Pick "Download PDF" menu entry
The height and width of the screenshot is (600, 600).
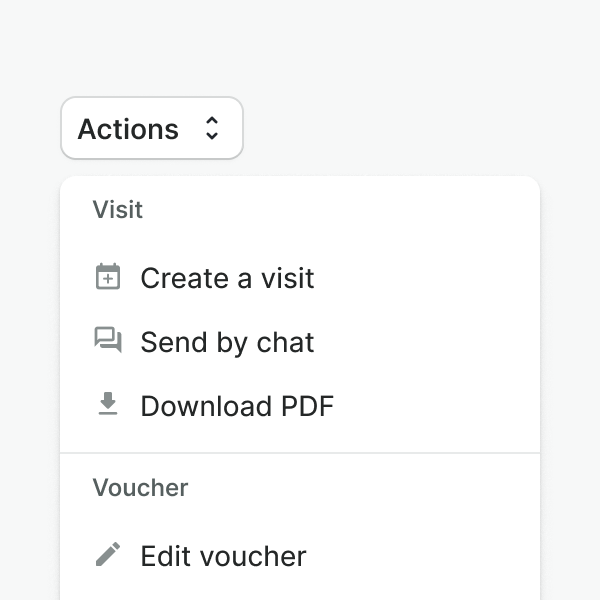(237, 406)
